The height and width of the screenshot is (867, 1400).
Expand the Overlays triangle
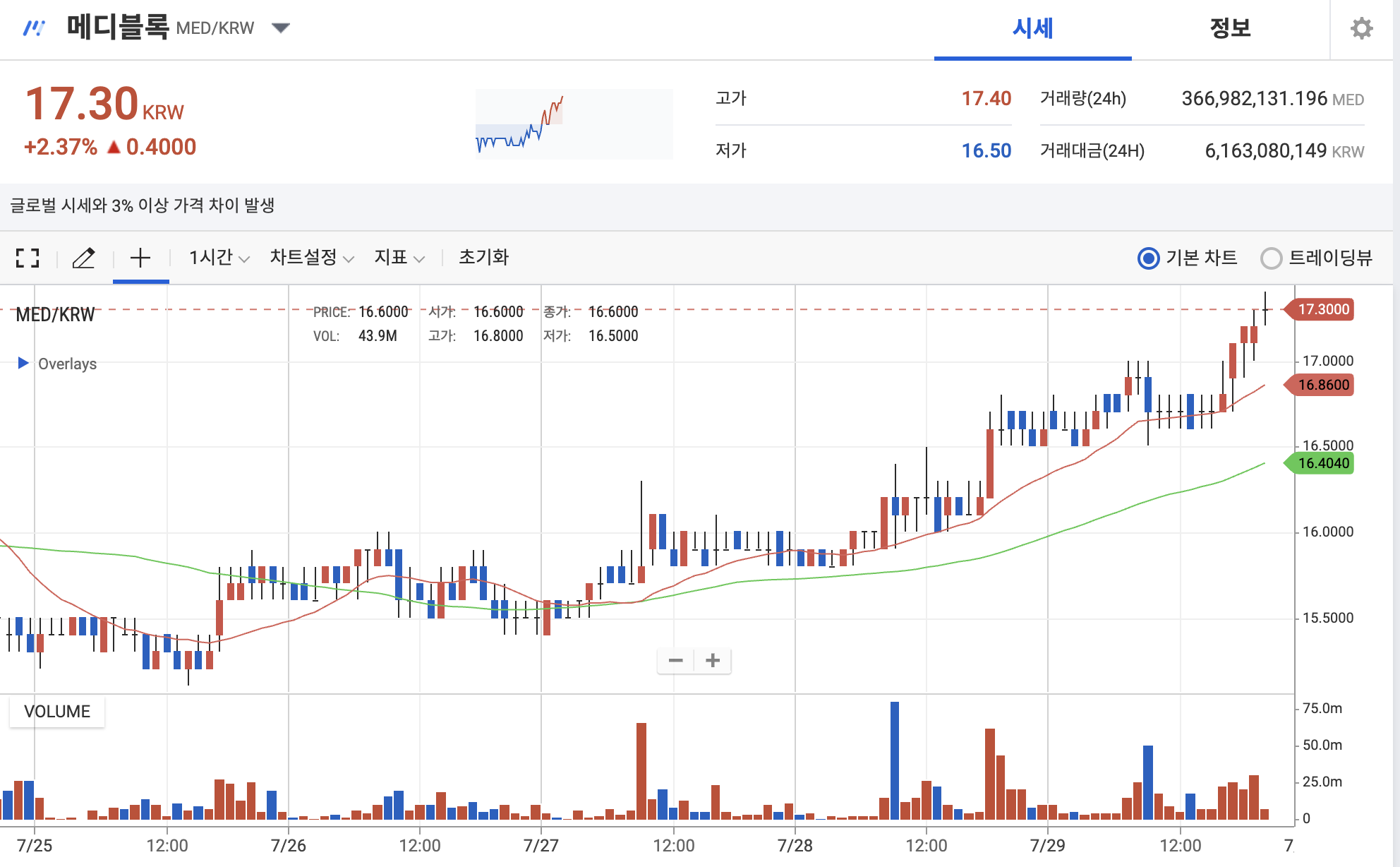point(23,363)
